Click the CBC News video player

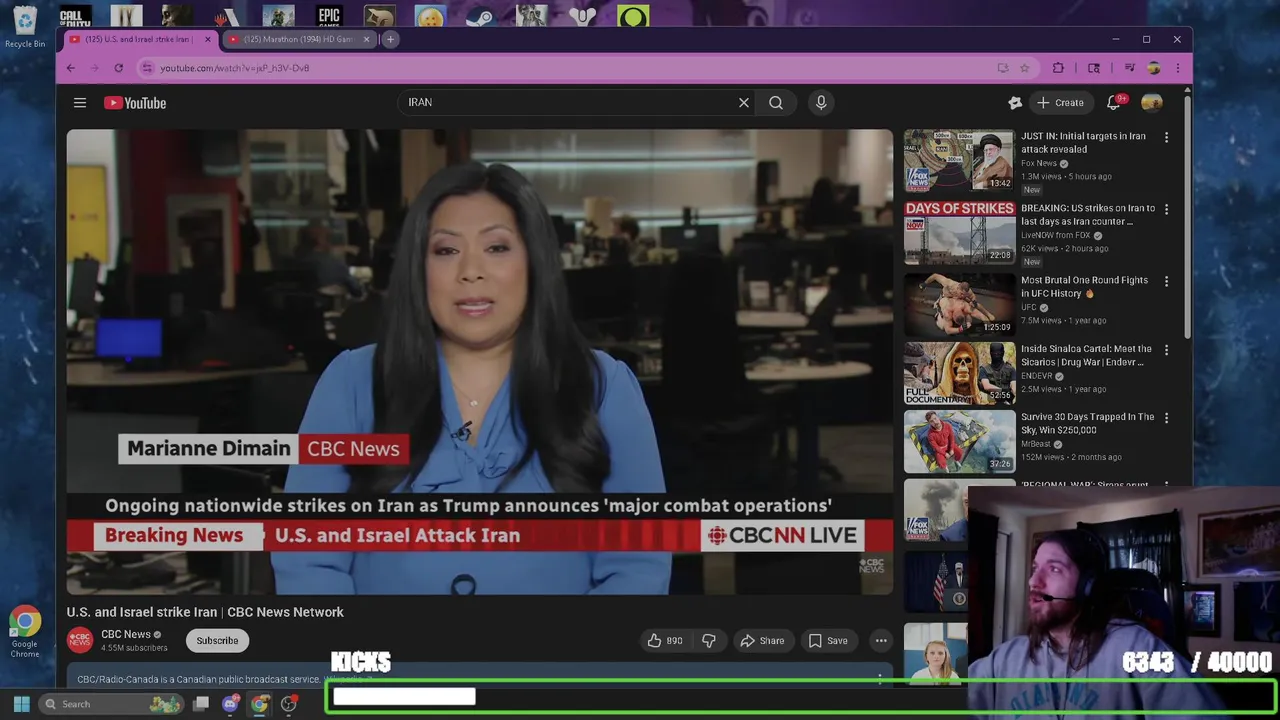point(480,362)
